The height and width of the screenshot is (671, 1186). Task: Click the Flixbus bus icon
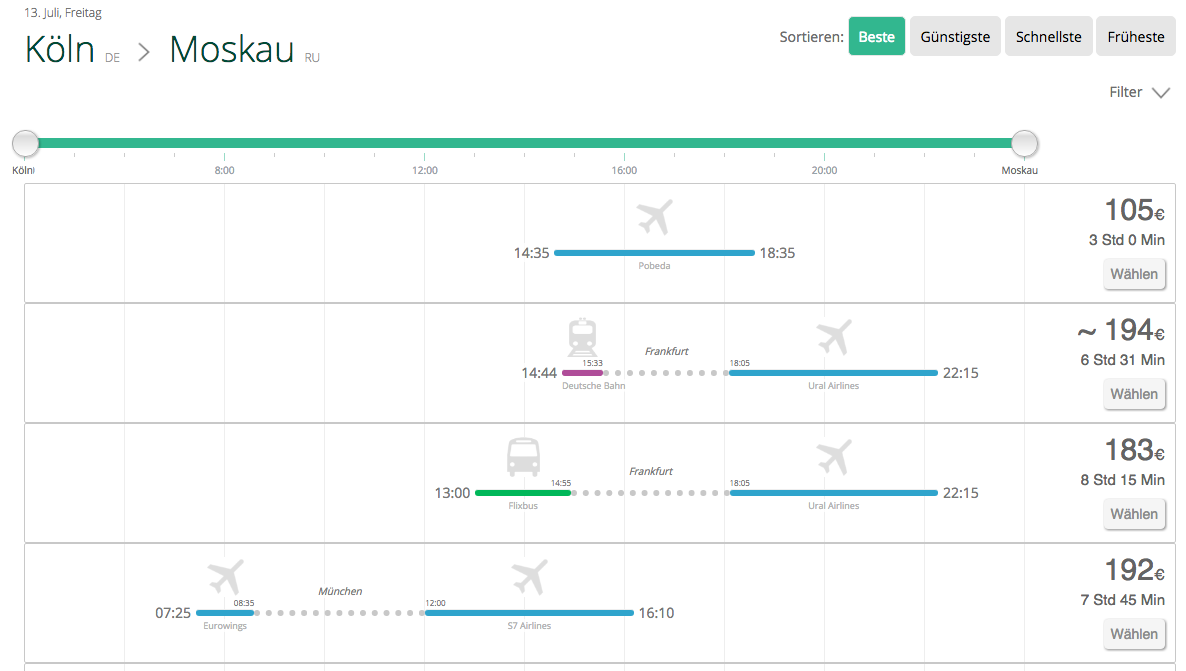tap(523, 457)
